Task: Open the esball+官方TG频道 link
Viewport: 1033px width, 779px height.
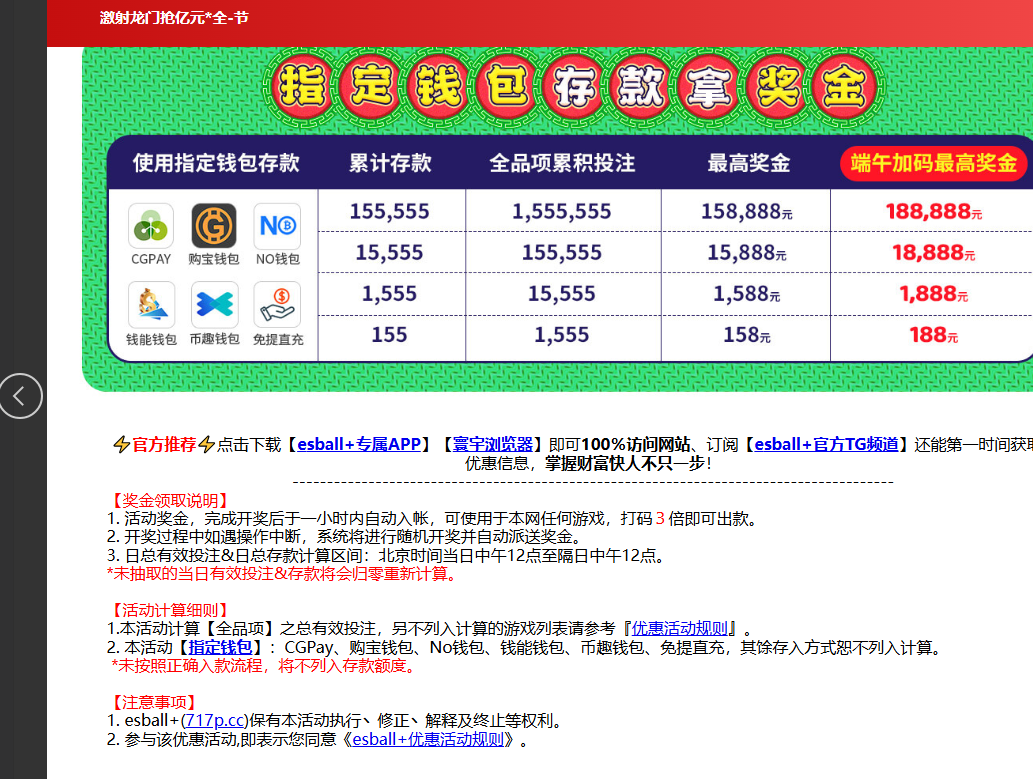Action: pyautogui.click(x=826, y=444)
